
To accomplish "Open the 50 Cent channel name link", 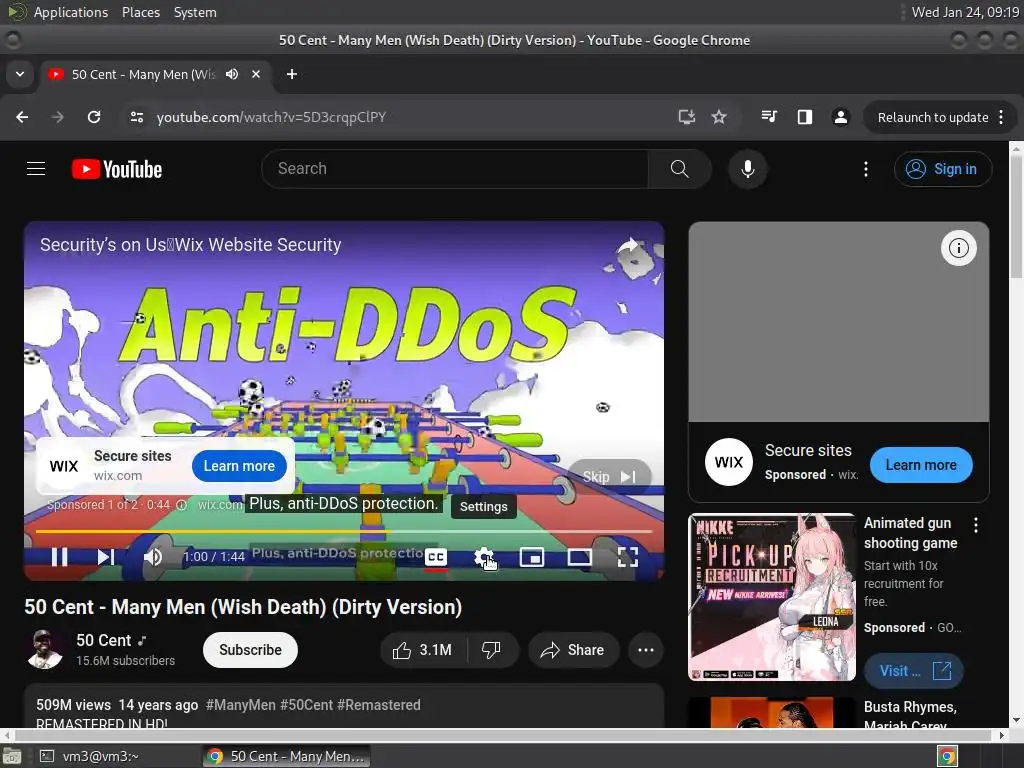I will [104, 640].
